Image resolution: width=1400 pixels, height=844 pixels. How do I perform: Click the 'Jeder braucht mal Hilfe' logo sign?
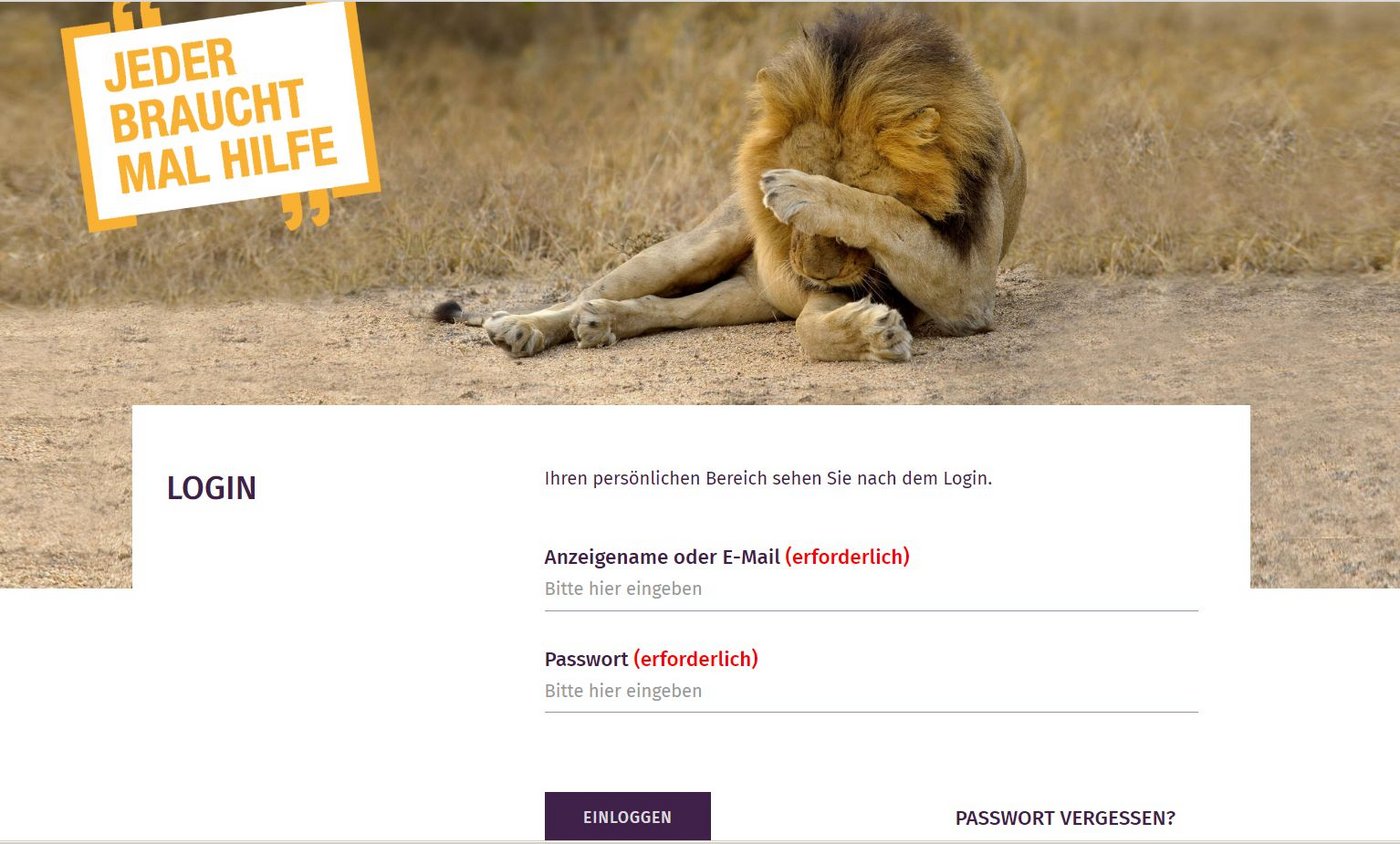(220, 115)
